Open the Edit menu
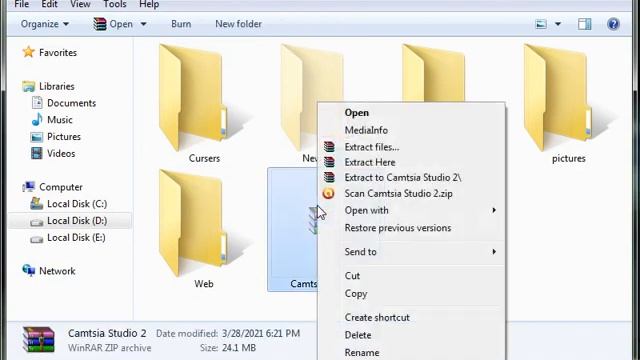640x360 pixels. coord(49,4)
